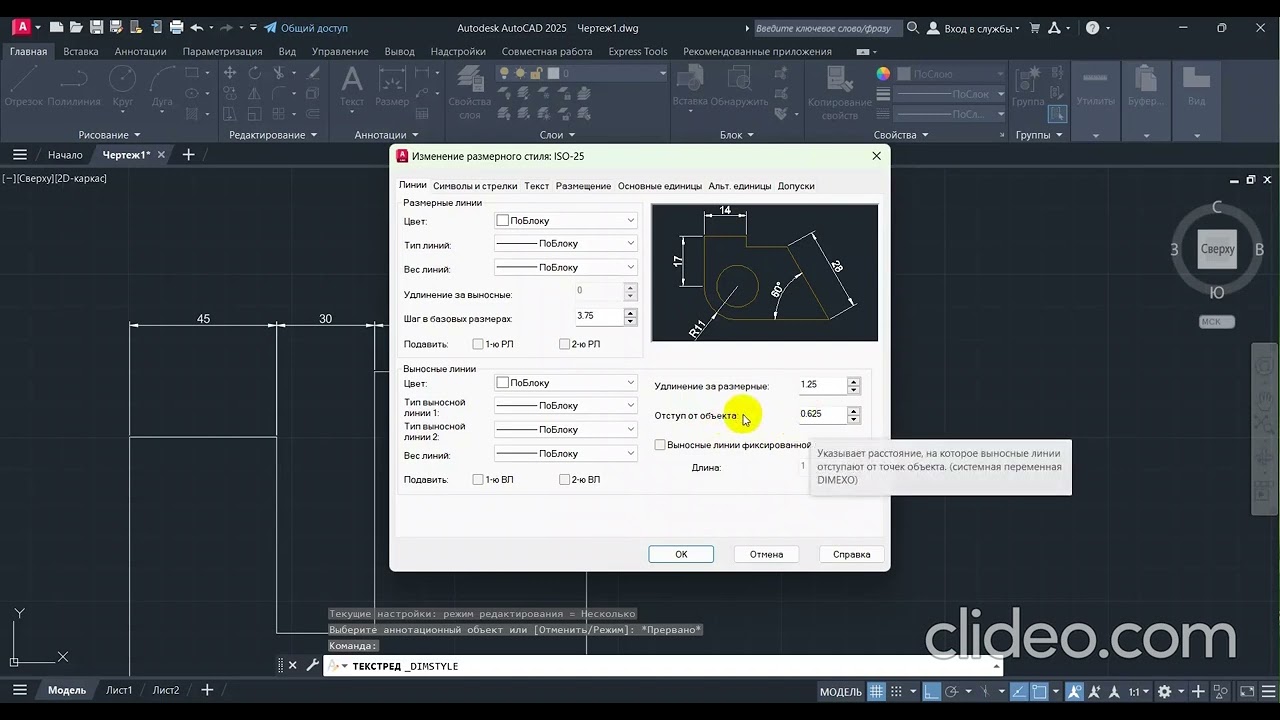Image resolution: width=1280 pixels, height=720 pixels.
Task: Open Тип линий dropdown for dimension lines
Action: [x=566, y=243]
